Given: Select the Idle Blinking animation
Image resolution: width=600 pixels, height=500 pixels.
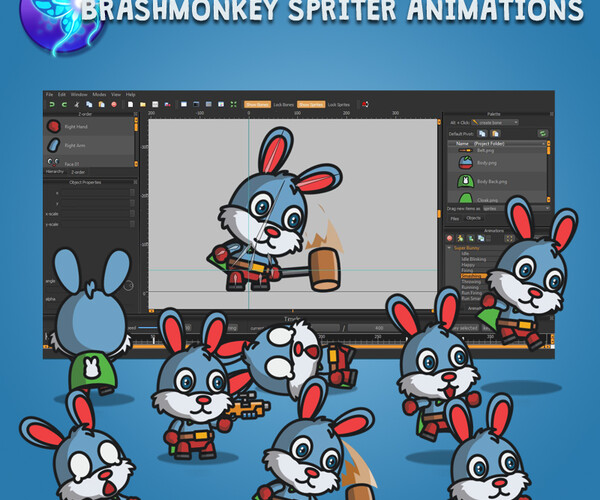Looking at the screenshot, I should point(474,259).
